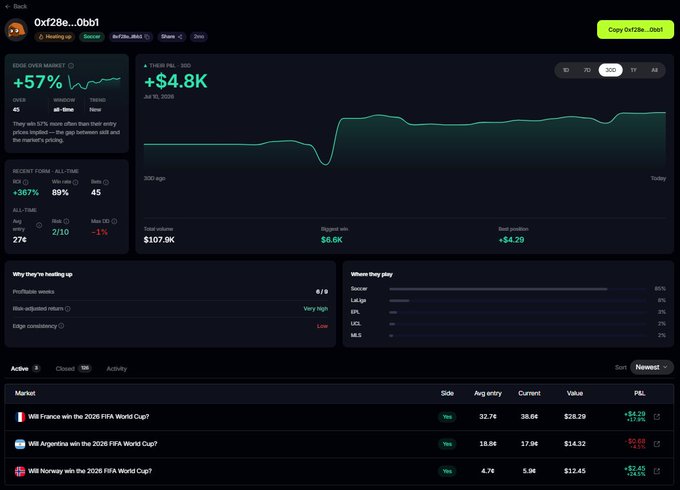Click the France flag icon
The image size is (680, 490).
[x=20, y=417]
